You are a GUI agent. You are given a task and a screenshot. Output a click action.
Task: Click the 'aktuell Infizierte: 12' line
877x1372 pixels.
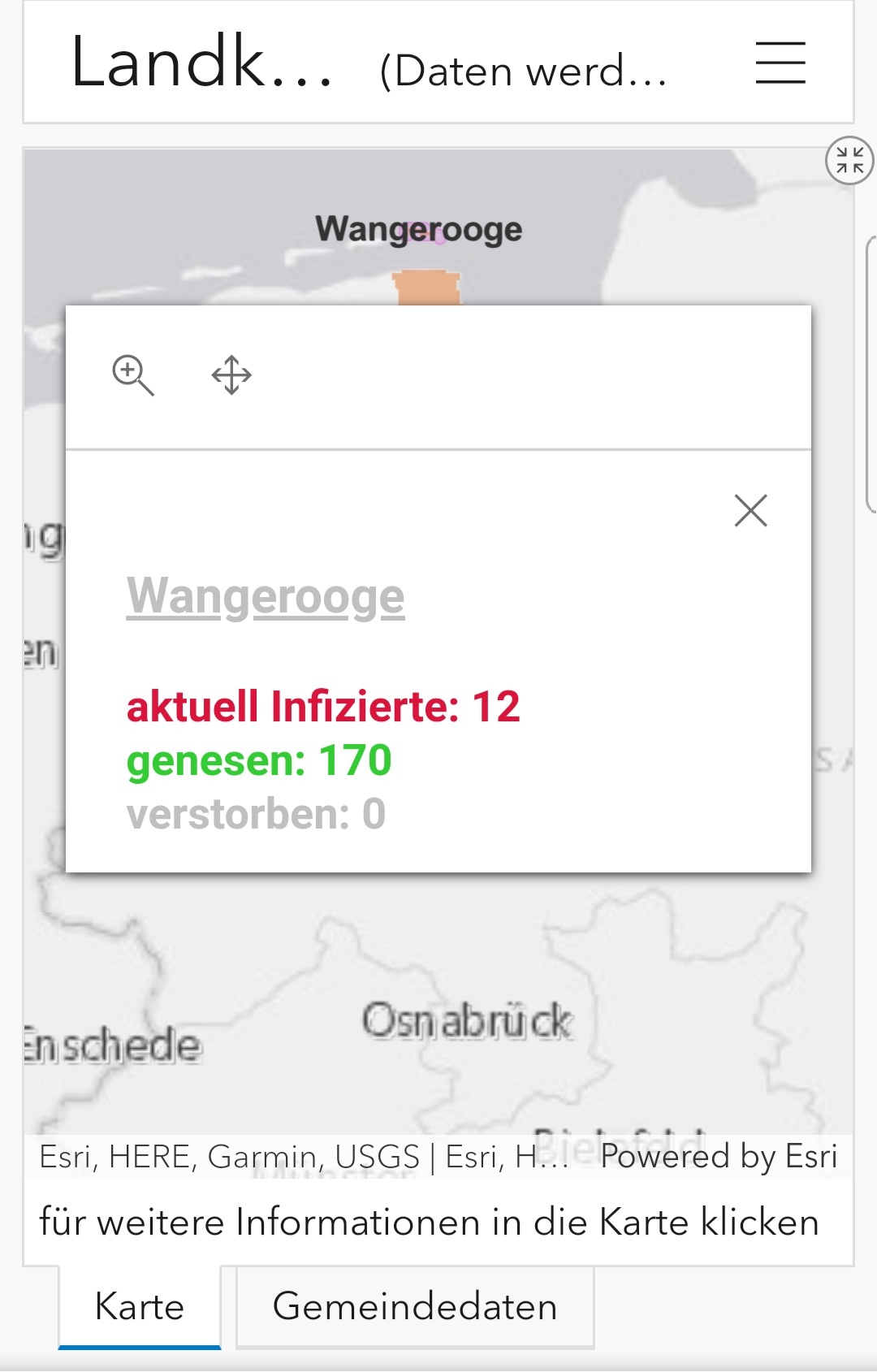coord(323,706)
